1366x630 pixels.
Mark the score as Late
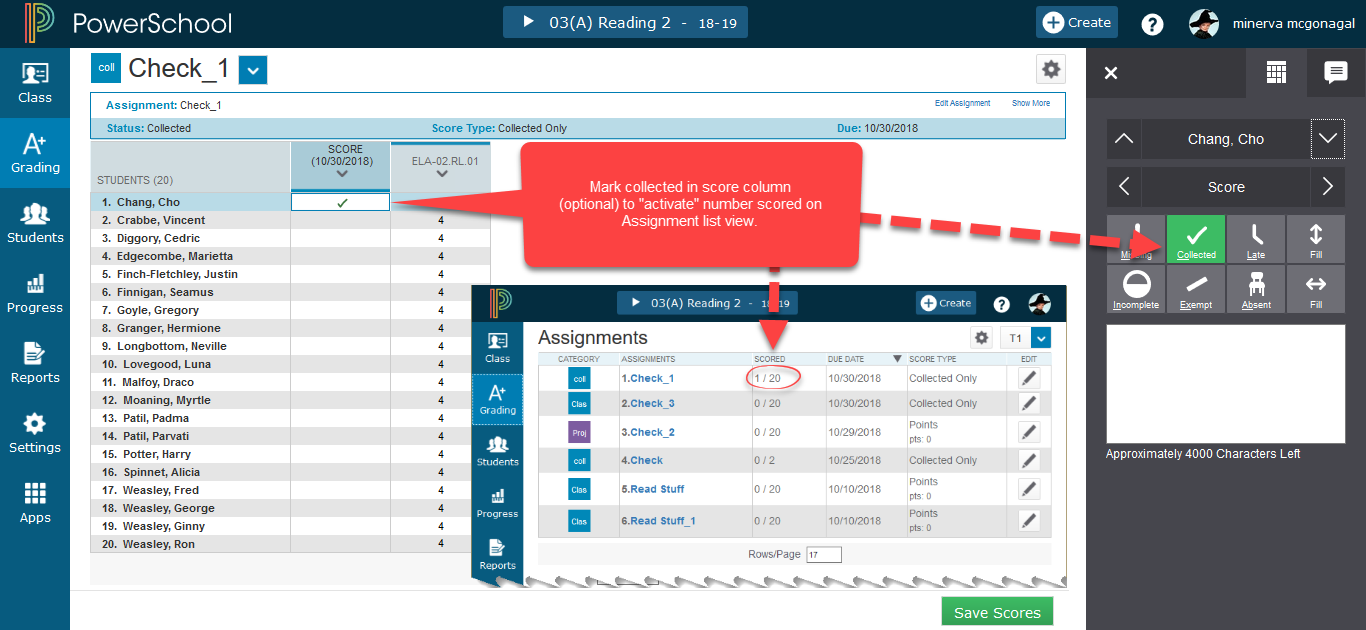1256,240
